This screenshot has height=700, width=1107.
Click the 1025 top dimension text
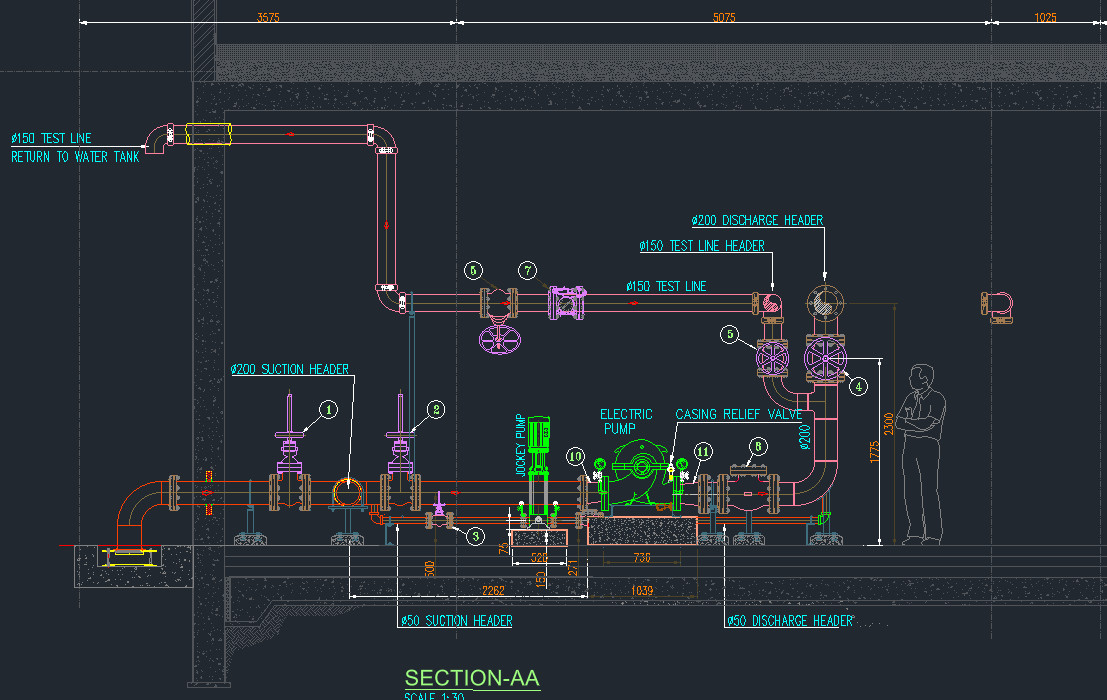(1045, 17)
